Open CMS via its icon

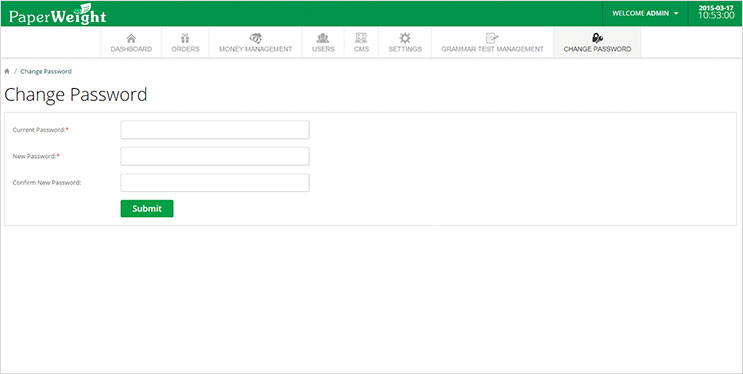[361, 38]
